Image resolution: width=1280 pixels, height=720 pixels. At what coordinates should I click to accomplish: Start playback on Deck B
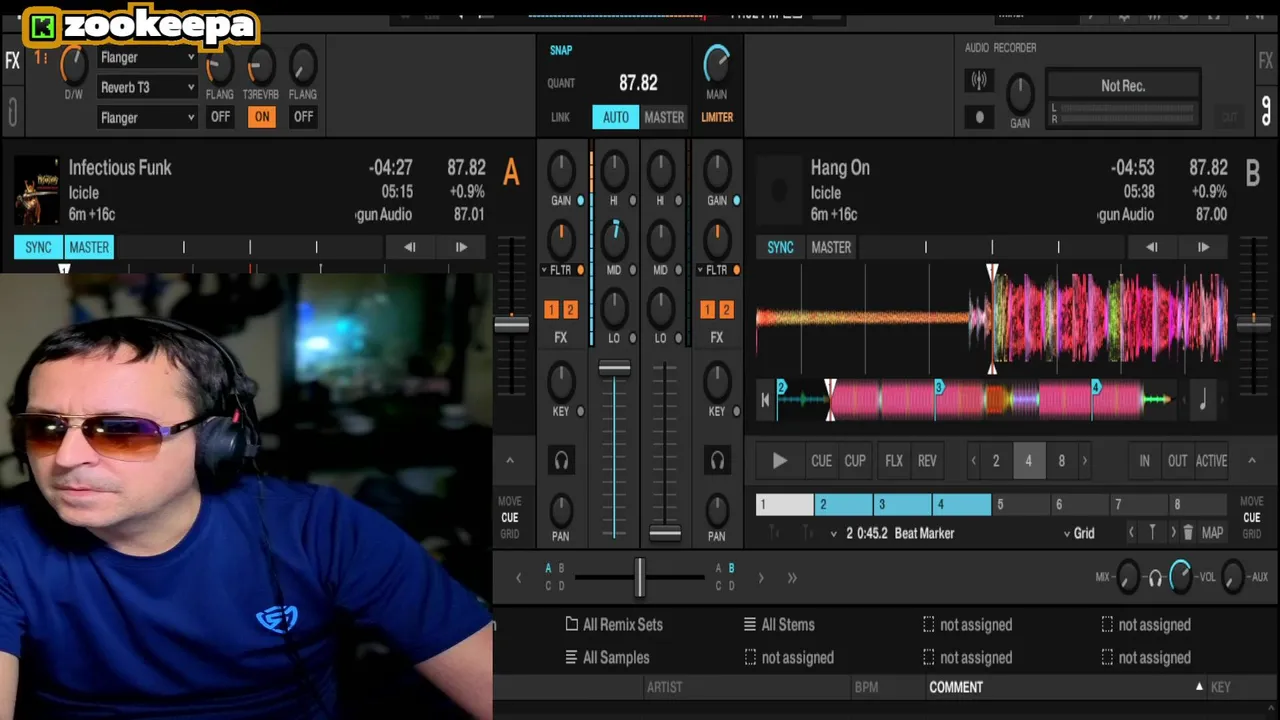pos(779,461)
